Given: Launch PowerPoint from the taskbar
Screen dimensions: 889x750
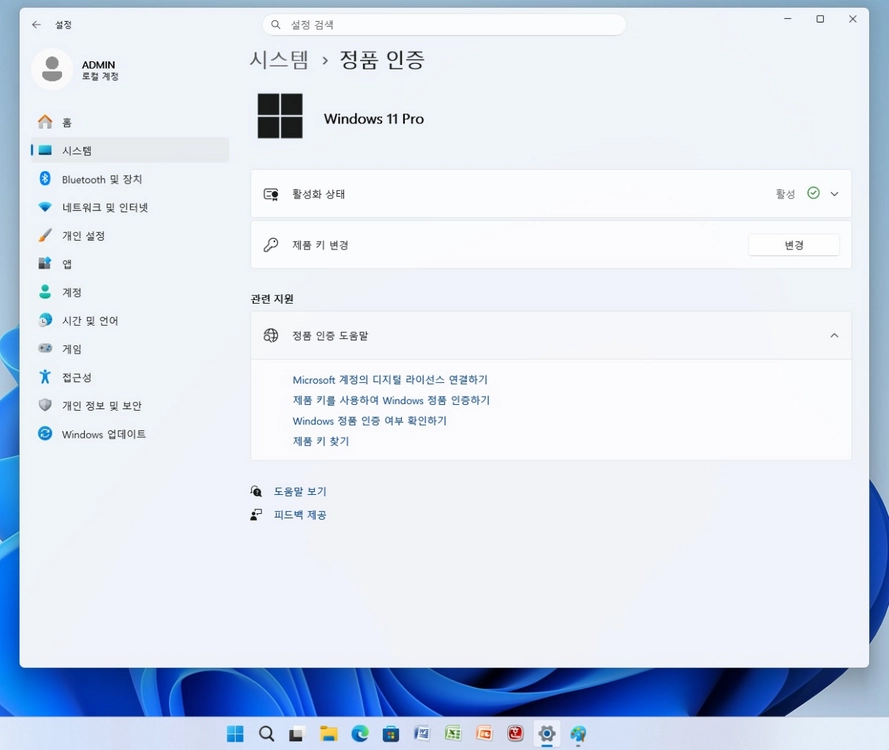Looking at the screenshot, I should coord(484,734).
